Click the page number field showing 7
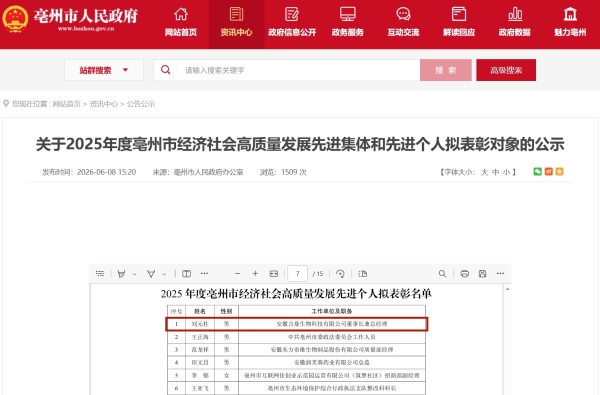The width and height of the screenshot is (600, 395). 297,274
